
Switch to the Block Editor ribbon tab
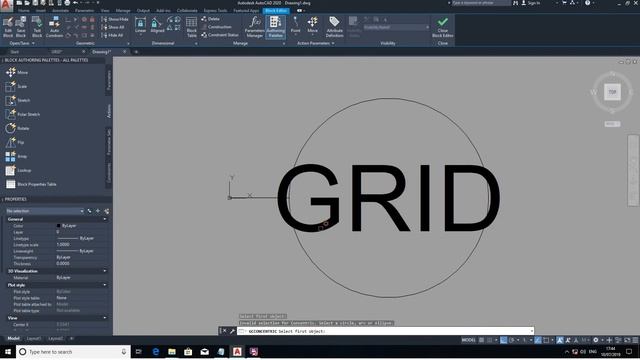[276, 11]
